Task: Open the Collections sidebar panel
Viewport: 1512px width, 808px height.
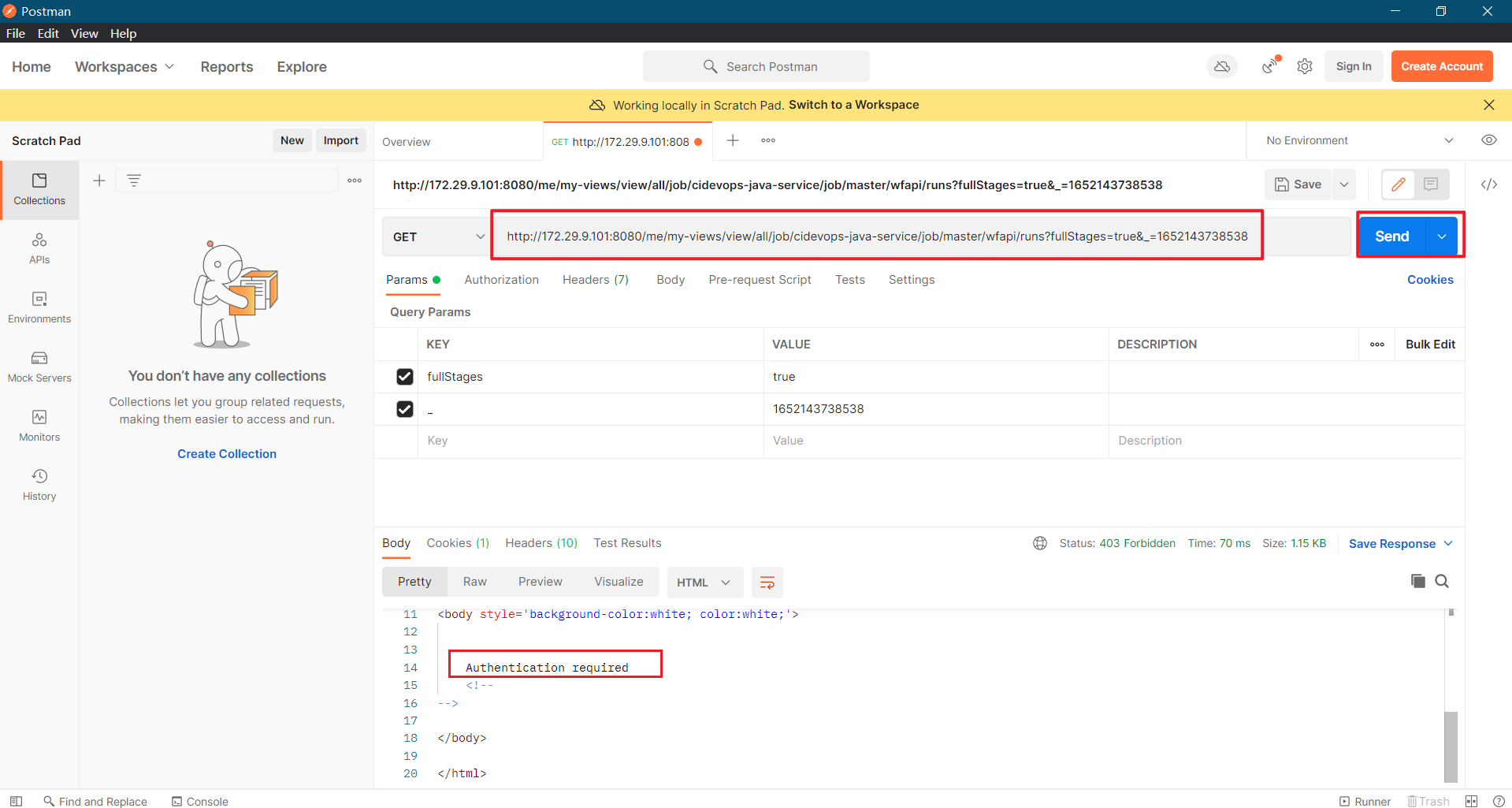Action: [39, 190]
